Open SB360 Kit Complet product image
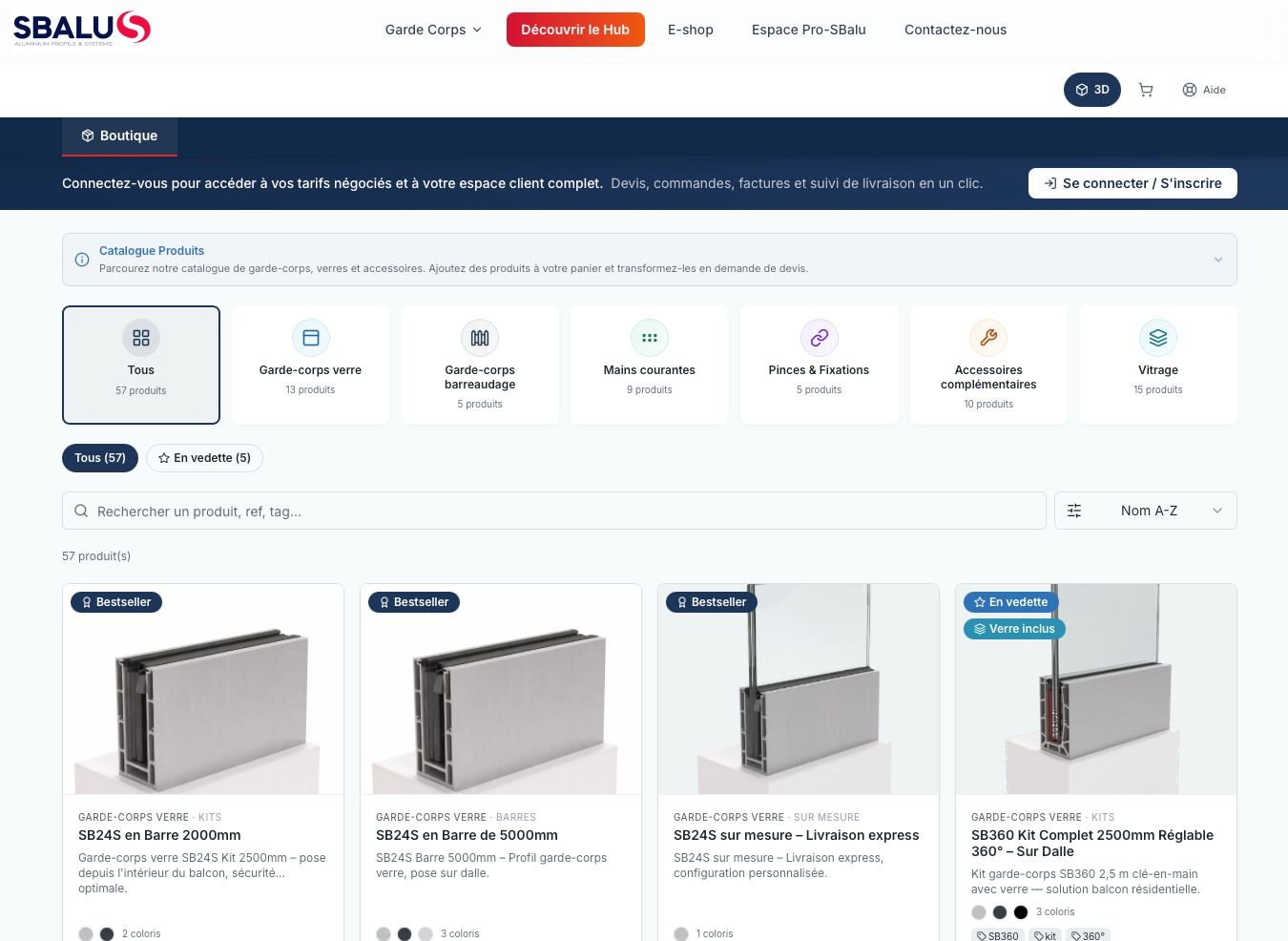This screenshot has width=1288, height=941. click(x=1096, y=689)
